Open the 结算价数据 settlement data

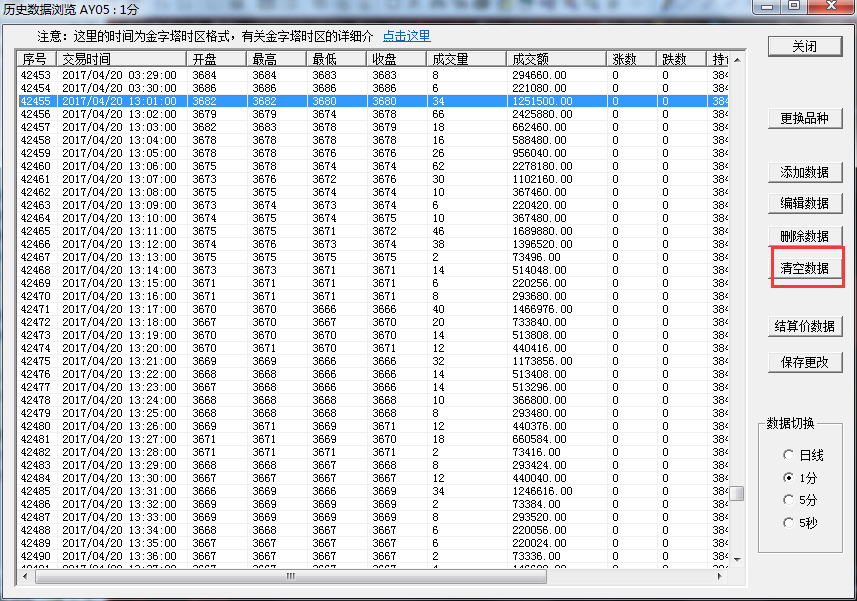[804, 326]
